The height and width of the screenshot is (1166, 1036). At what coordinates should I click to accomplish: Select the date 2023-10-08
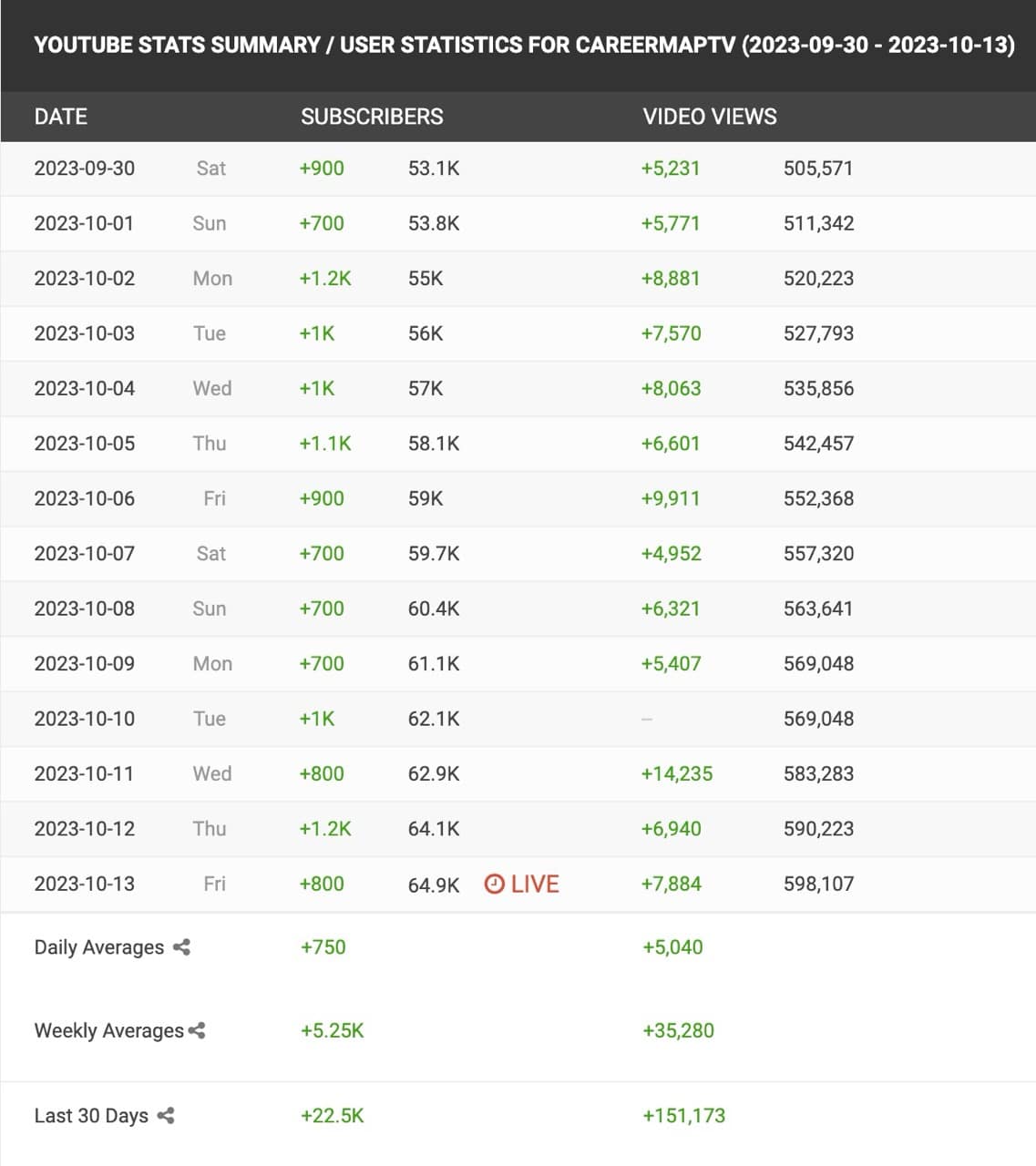point(85,609)
